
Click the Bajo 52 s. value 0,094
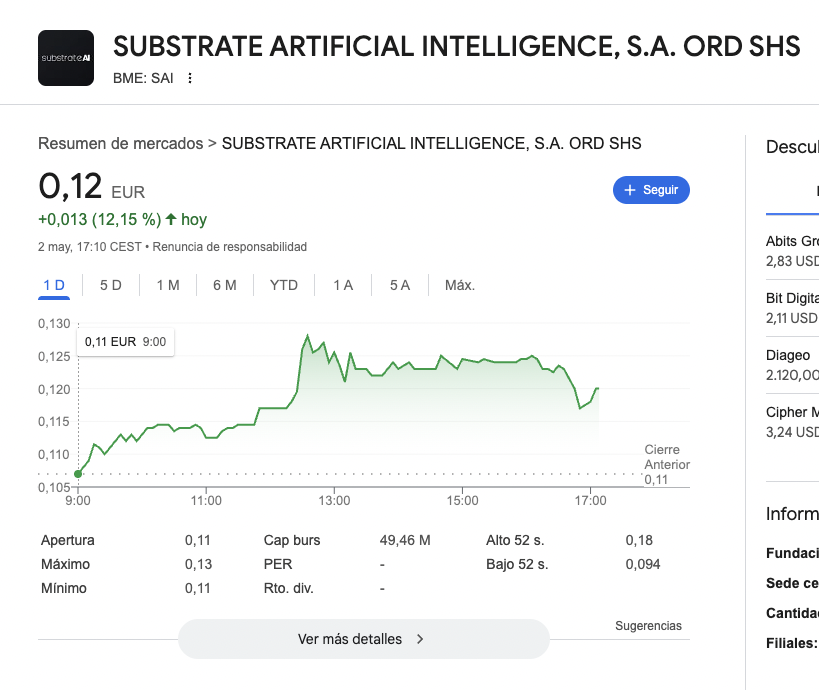click(x=642, y=564)
